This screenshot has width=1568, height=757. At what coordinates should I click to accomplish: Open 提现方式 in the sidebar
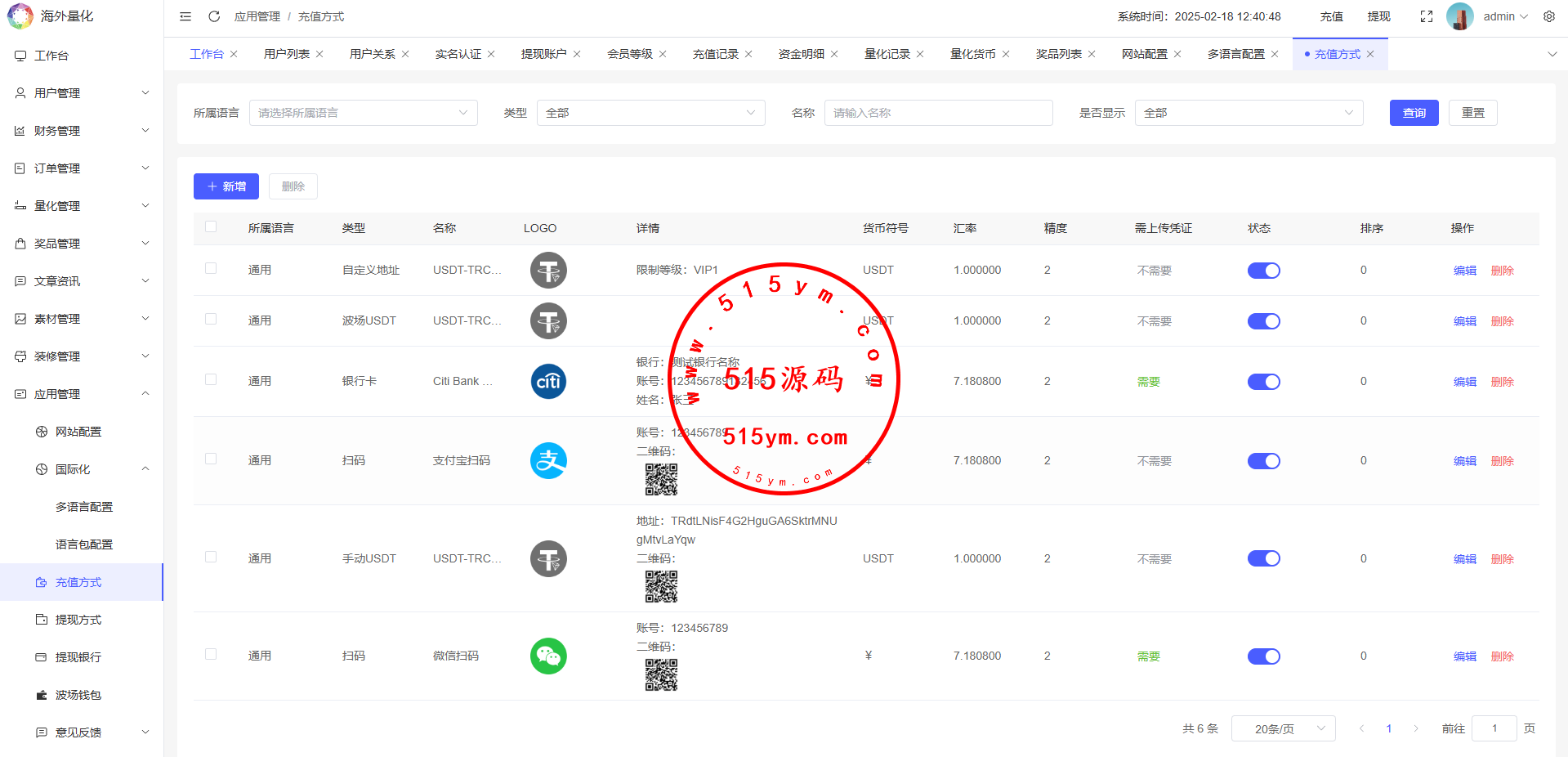point(78,620)
